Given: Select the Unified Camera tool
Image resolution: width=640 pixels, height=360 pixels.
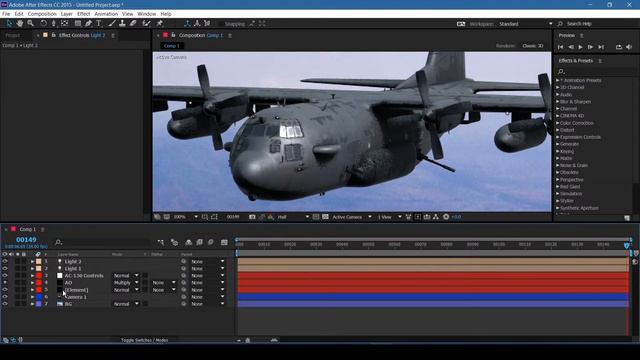Looking at the screenshot, I should [x=53, y=24].
